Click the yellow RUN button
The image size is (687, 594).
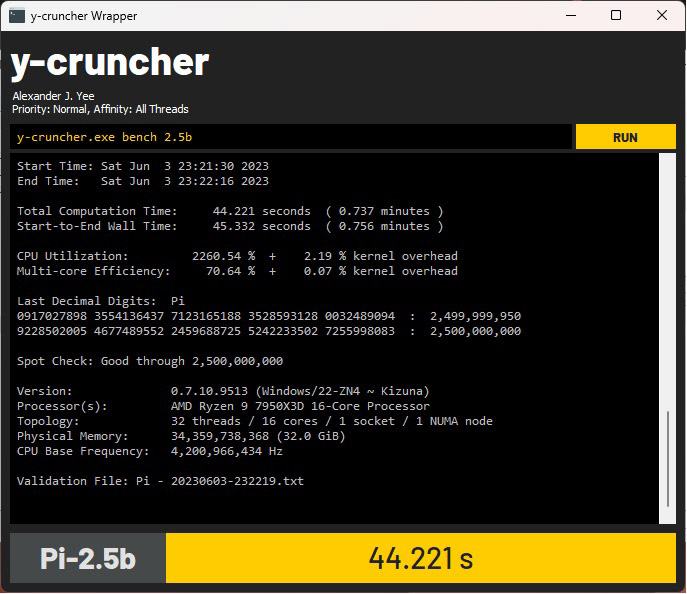click(625, 137)
